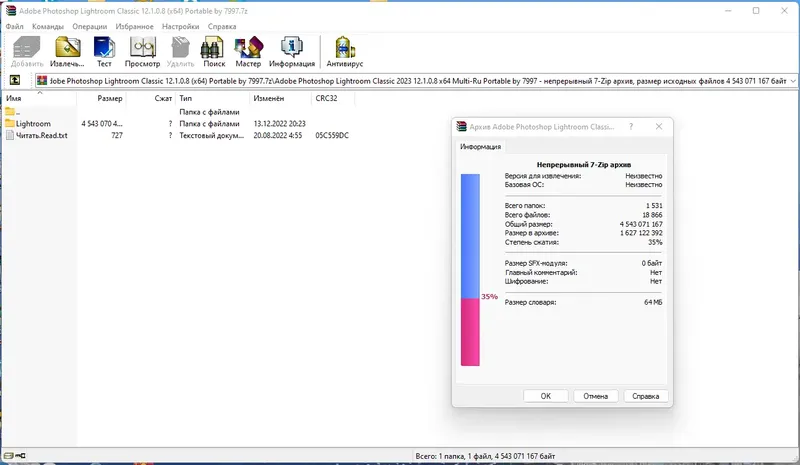The image size is (800, 465).
Task: Click the status bar totals text
Action: pyautogui.click(x=485, y=456)
